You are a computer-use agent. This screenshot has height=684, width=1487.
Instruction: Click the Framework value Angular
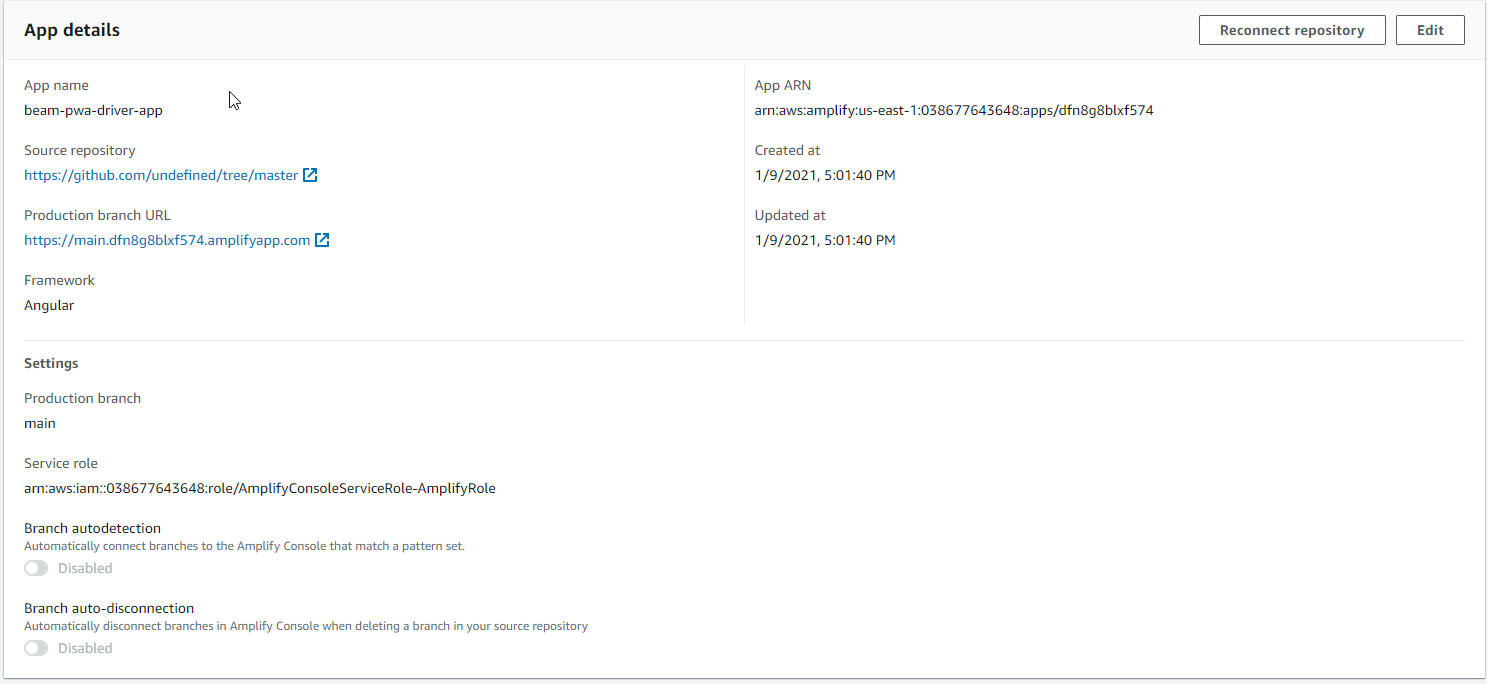click(48, 305)
